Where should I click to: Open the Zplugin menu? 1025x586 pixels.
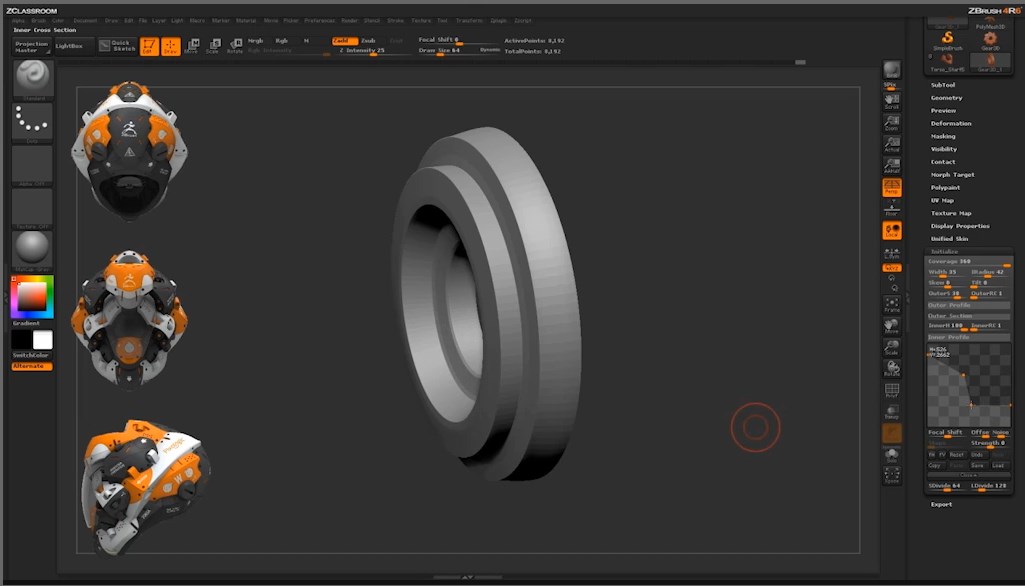tap(498, 21)
